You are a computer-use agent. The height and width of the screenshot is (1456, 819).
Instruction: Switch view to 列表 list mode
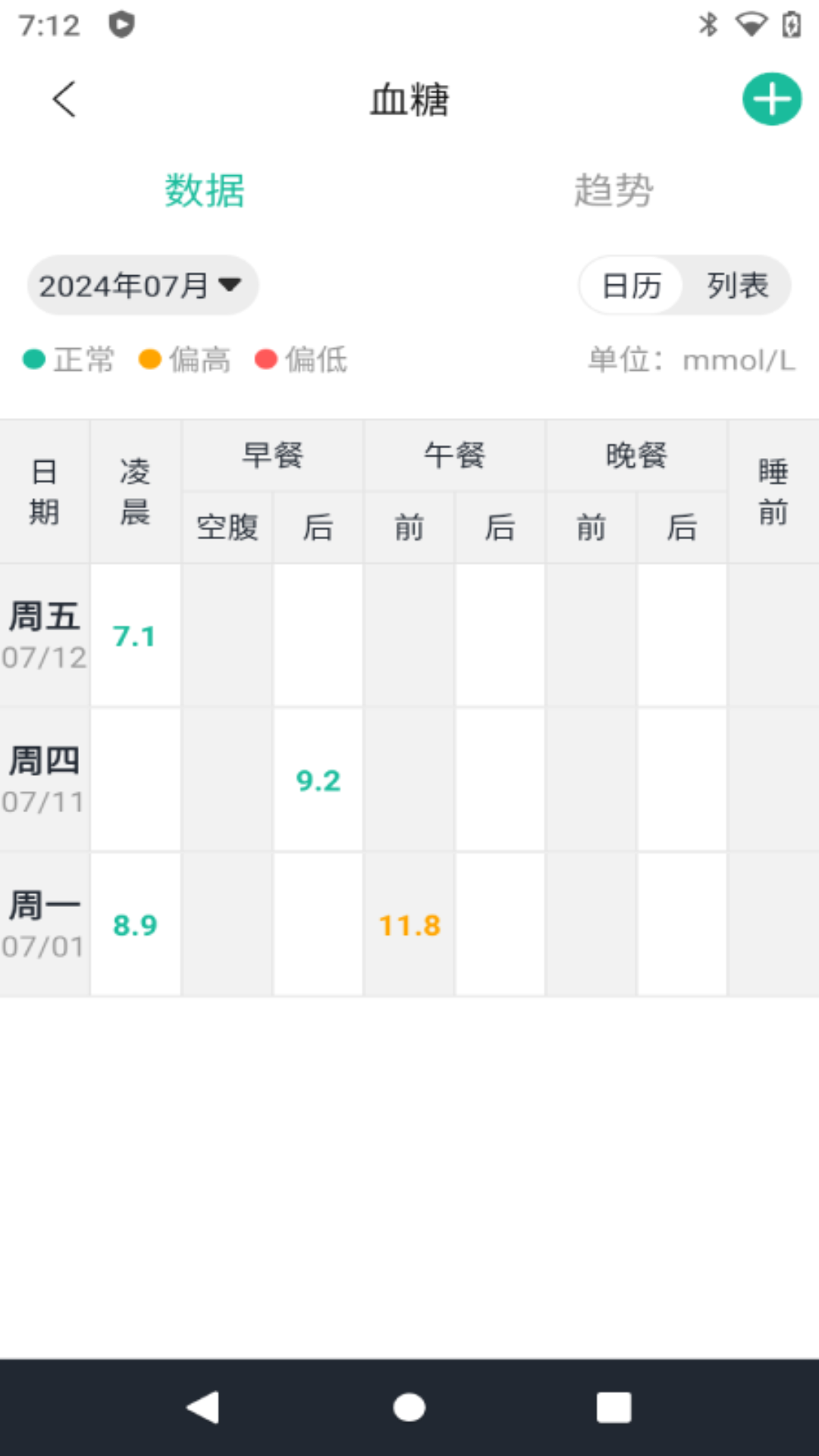737,286
